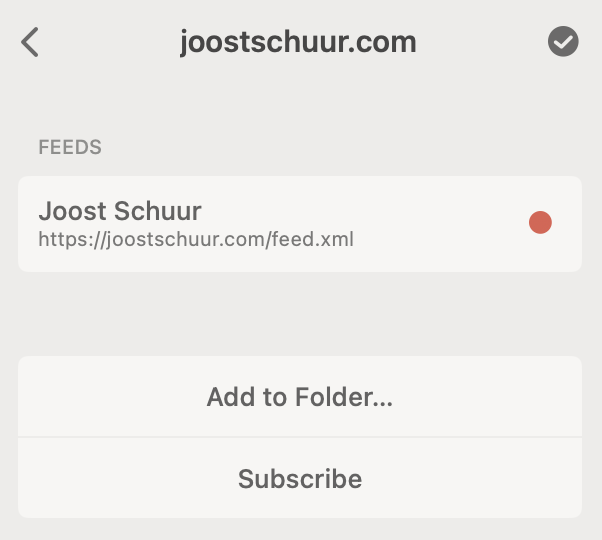
Task: Tap the feed.xml address under Joost Schuur
Action: tap(196, 239)
